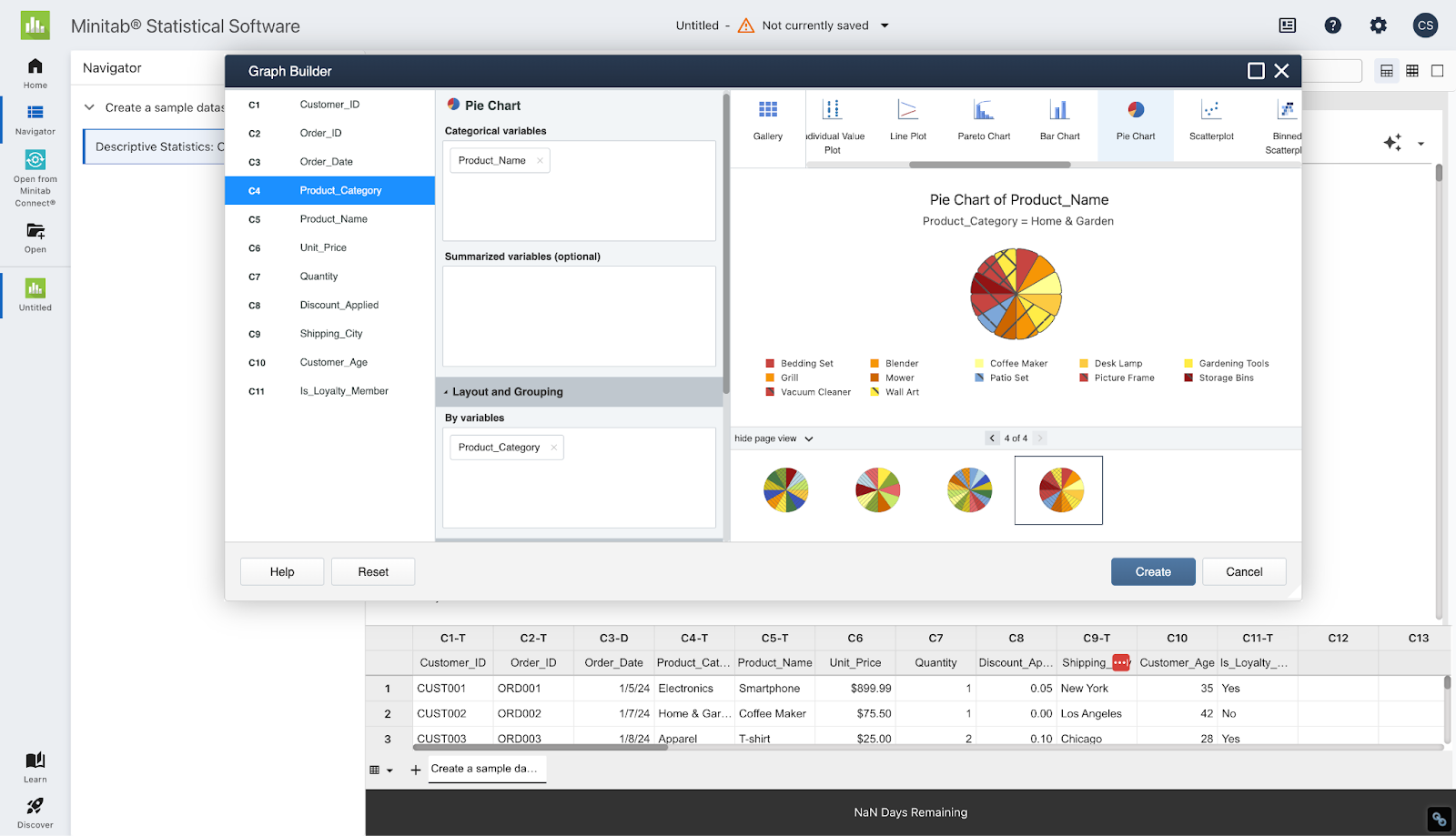Select the Pie Chart graph type icon
The image size is (1456, 836).
point(1135,121)
